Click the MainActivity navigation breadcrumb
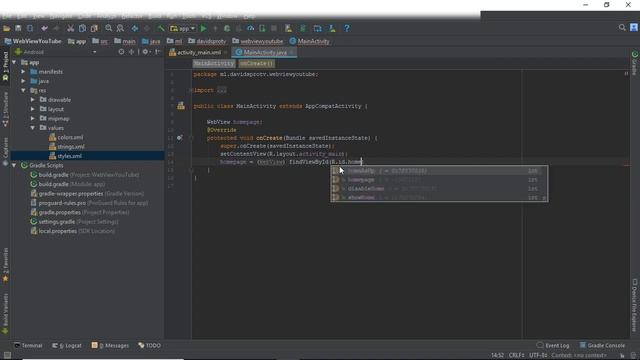The height and width of the screenshot is (360, 640). coord(309,41)
